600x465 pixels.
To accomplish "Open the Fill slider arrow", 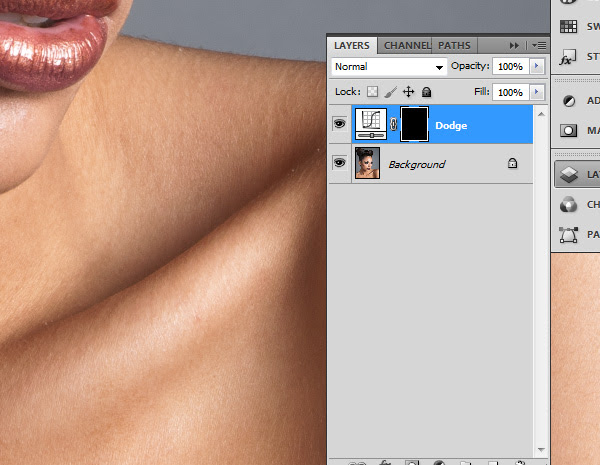I will click(x=537, y=92).
